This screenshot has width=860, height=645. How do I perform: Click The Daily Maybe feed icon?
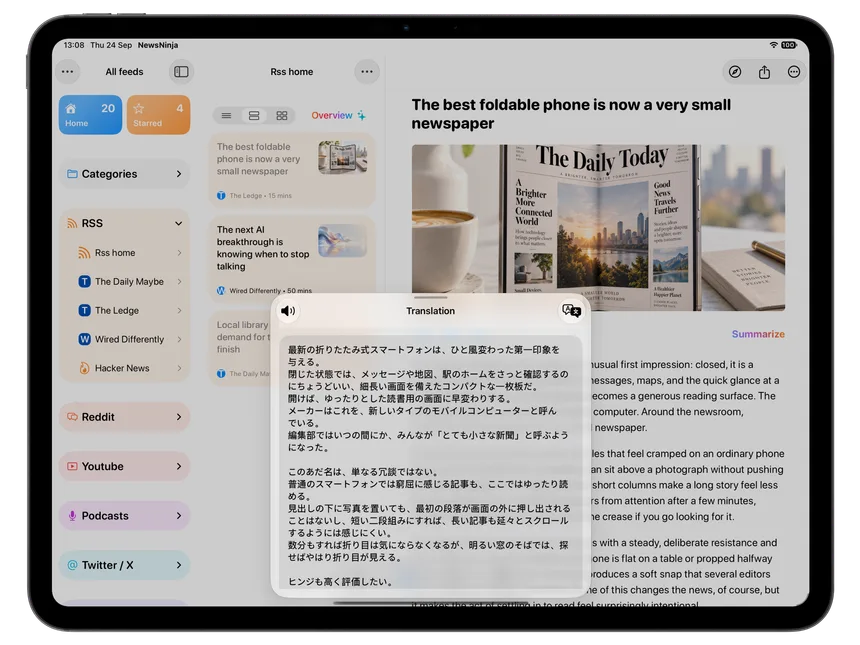[84, 281]
